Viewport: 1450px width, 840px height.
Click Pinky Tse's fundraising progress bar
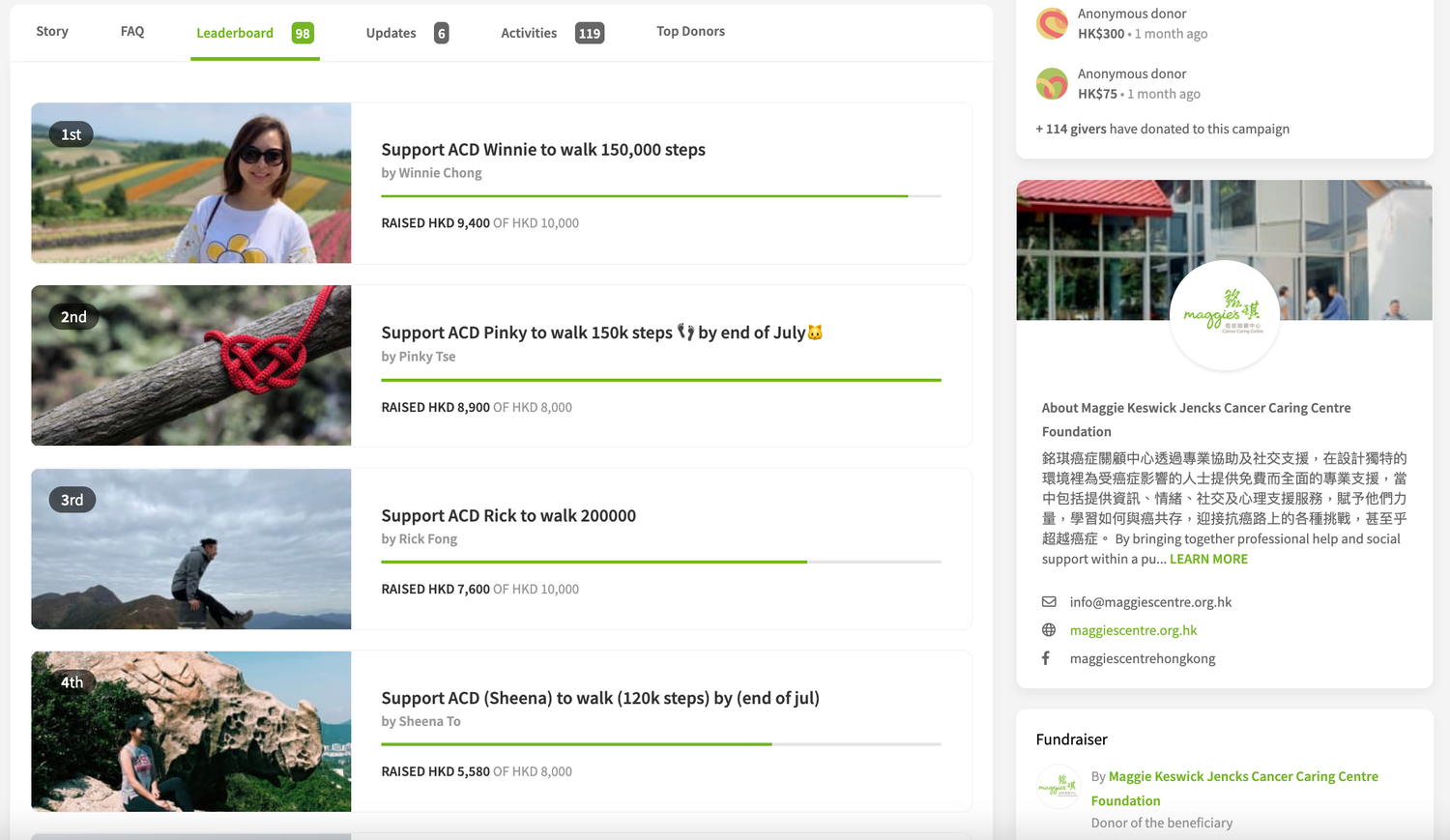pyautogui.click(x=661, y=380)
